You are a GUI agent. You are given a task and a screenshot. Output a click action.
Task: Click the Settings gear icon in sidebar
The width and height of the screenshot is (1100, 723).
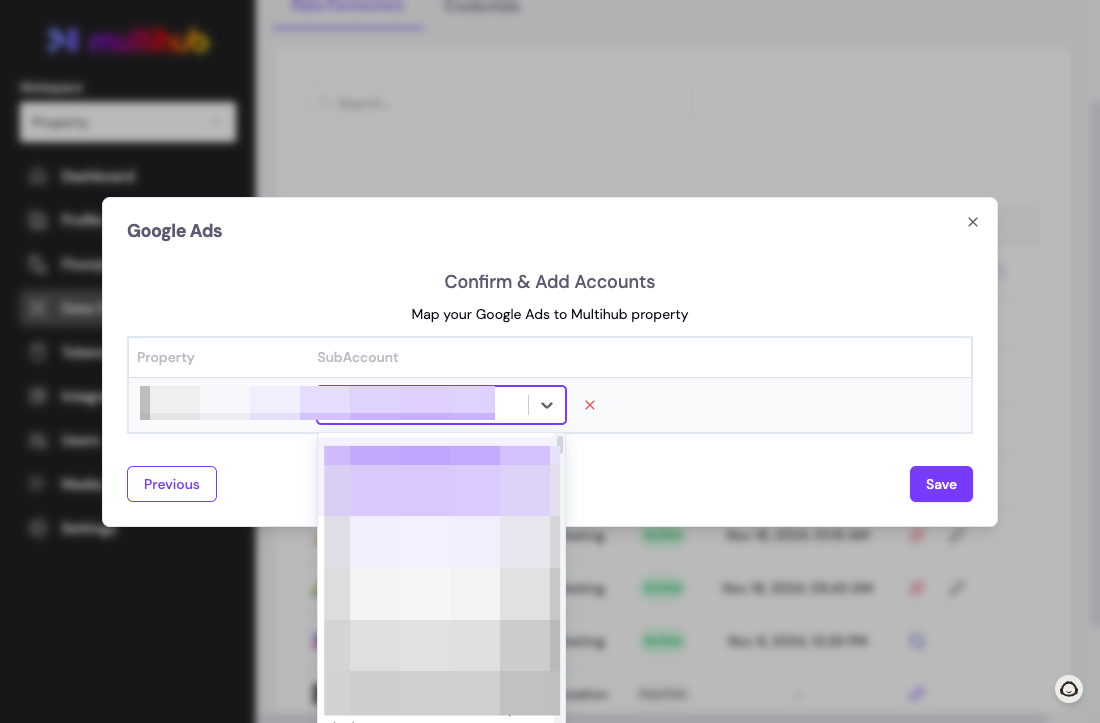(x=38, y=528)
